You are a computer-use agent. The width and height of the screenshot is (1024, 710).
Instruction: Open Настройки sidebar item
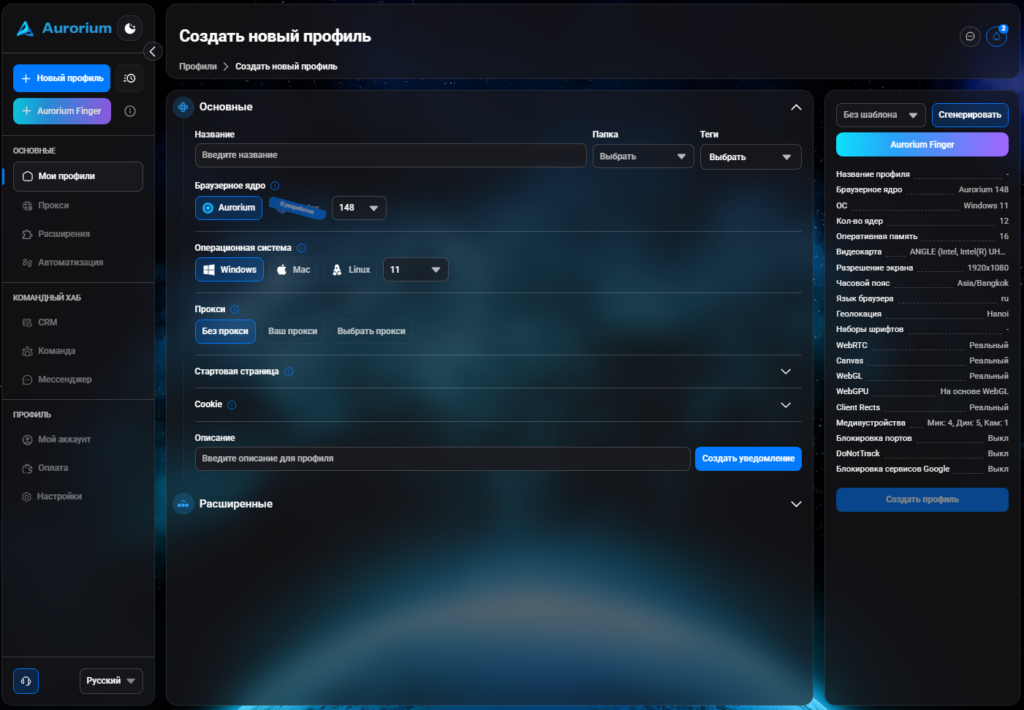78,496
